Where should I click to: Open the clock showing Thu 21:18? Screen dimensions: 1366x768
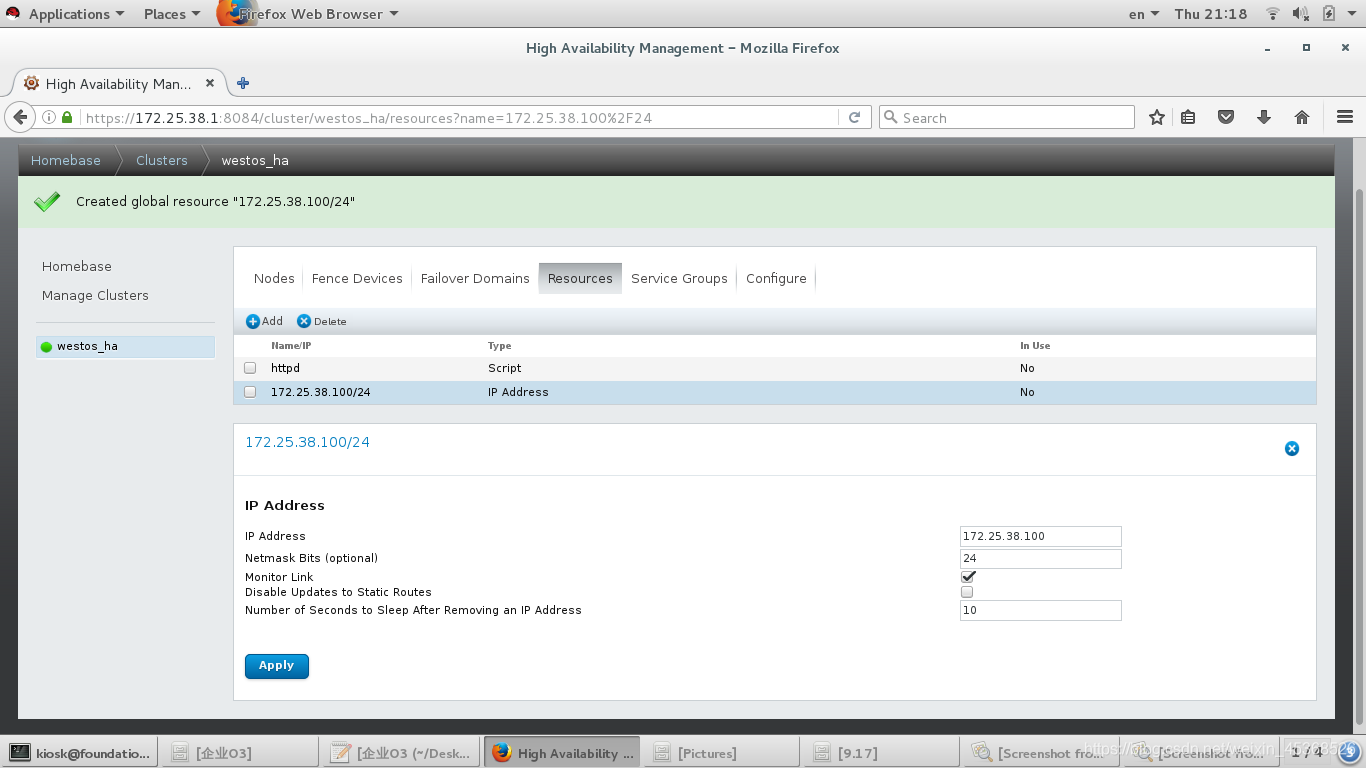click(x=1211, y=14)
